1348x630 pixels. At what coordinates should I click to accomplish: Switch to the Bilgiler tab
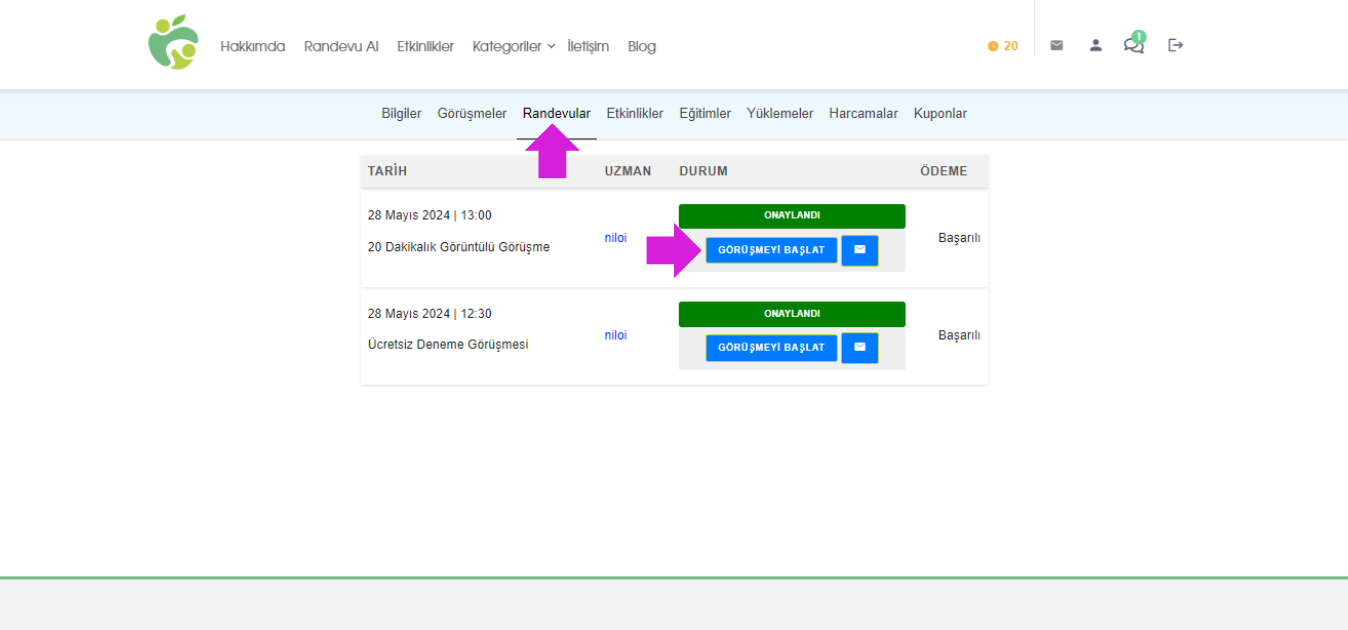(x=401, y=114)
